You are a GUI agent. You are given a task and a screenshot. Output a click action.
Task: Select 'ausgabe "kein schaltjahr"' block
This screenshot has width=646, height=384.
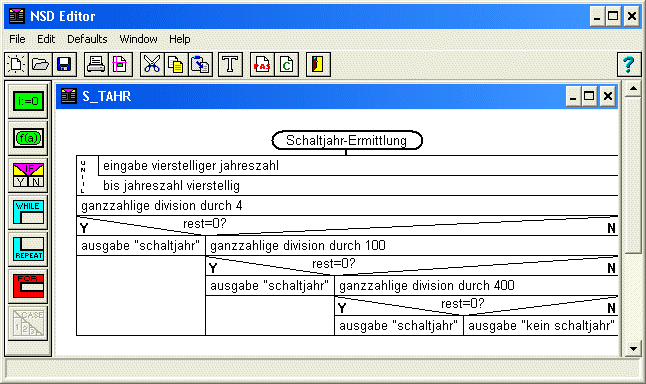pyautogui.click(x=541, y=325)
